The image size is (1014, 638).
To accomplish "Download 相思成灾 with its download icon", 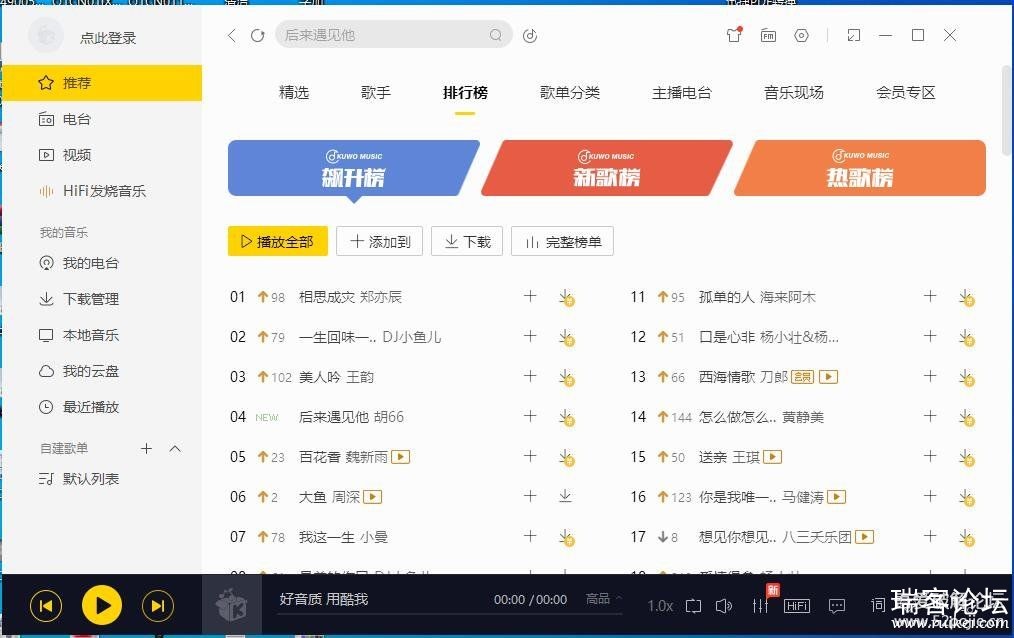I will coord(566,297).
